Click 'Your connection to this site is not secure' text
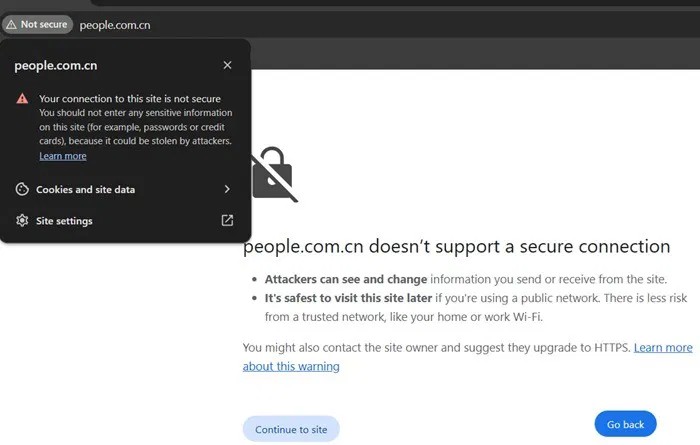 coord(129,99)
